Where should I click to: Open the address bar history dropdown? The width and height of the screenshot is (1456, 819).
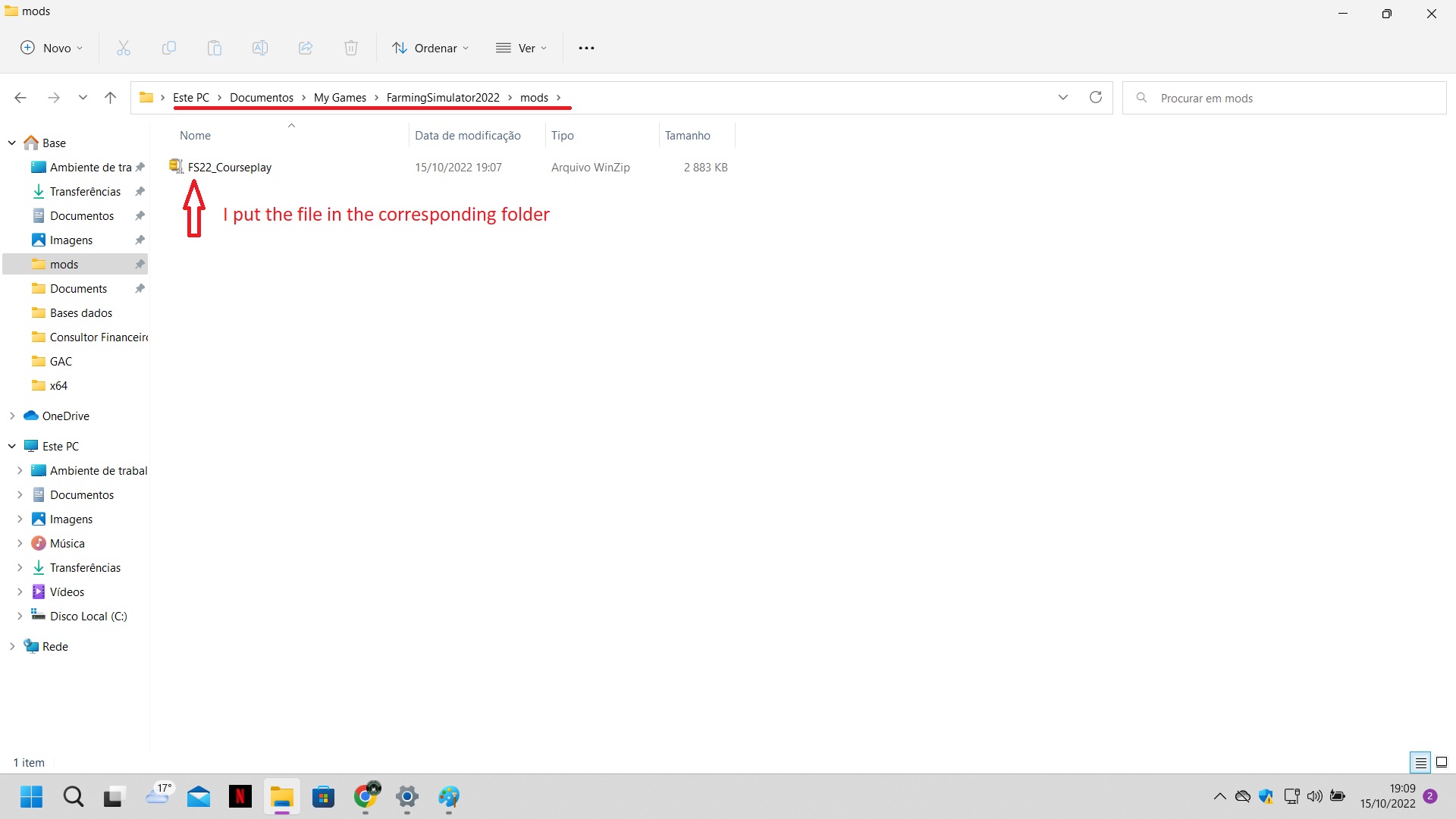1062,97
